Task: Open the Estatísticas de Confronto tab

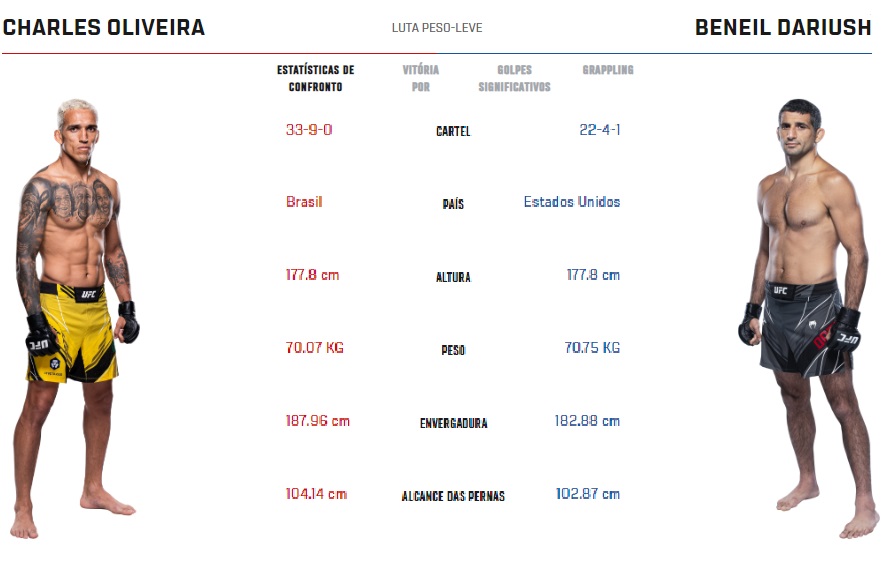Action: pyautogui.click(x=315, y=78)
